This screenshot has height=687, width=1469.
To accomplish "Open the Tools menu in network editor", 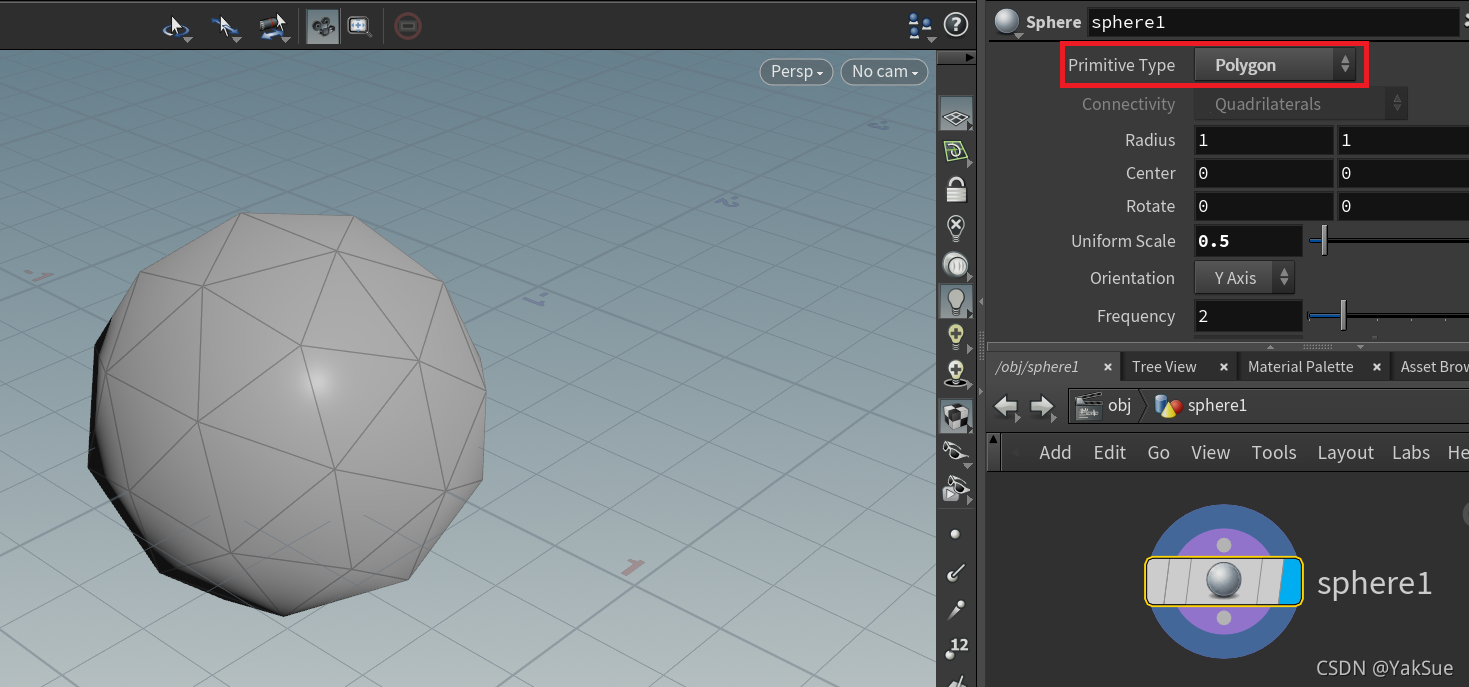I will [1273, 453].
